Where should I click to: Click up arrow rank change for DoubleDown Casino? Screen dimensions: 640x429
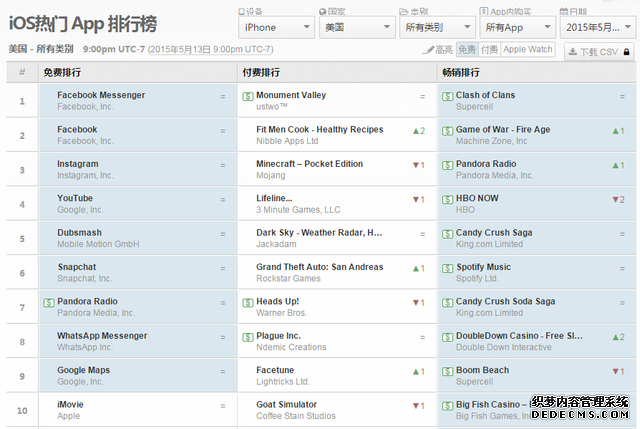[x=618, y=337]
